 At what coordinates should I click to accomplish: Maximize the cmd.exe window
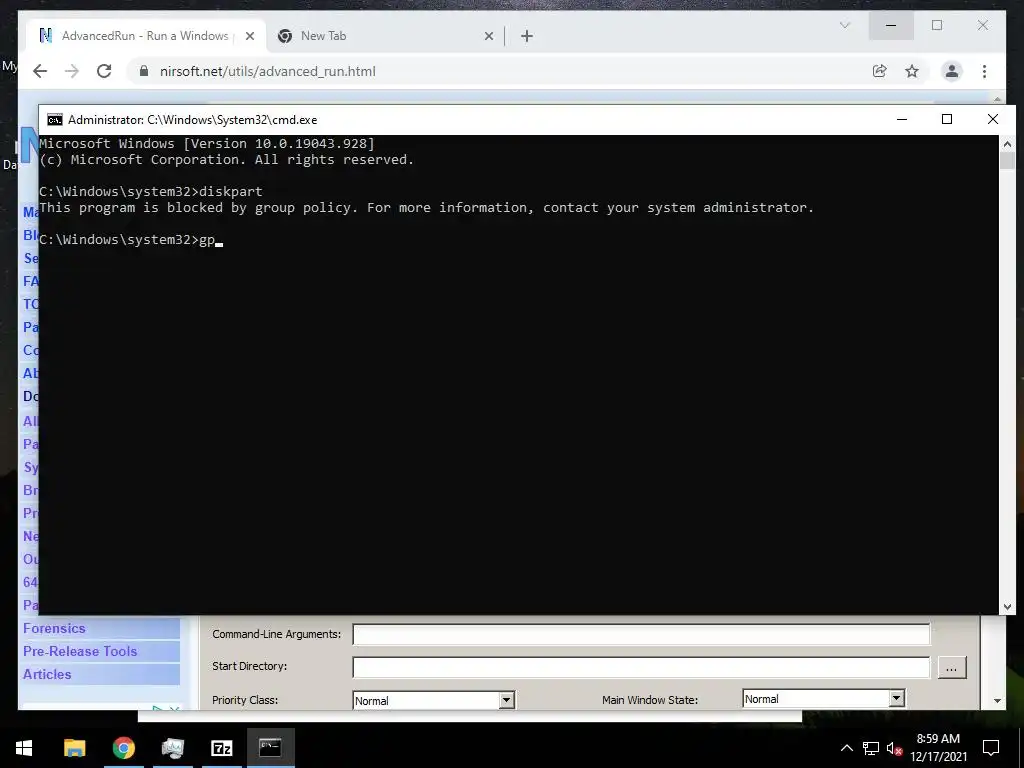click(x=947, y=119)
